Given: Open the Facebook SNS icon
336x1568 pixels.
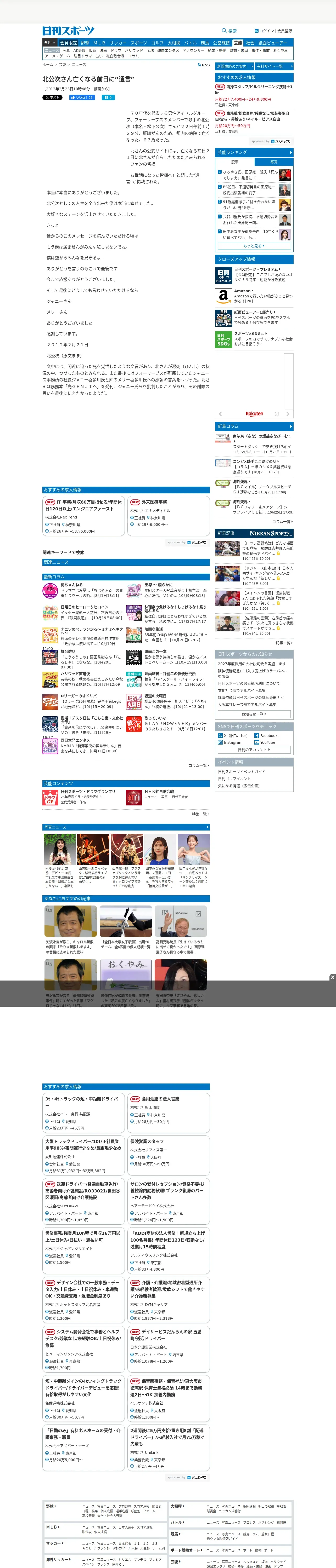Looking at the screenshot, I should point(257,735).
